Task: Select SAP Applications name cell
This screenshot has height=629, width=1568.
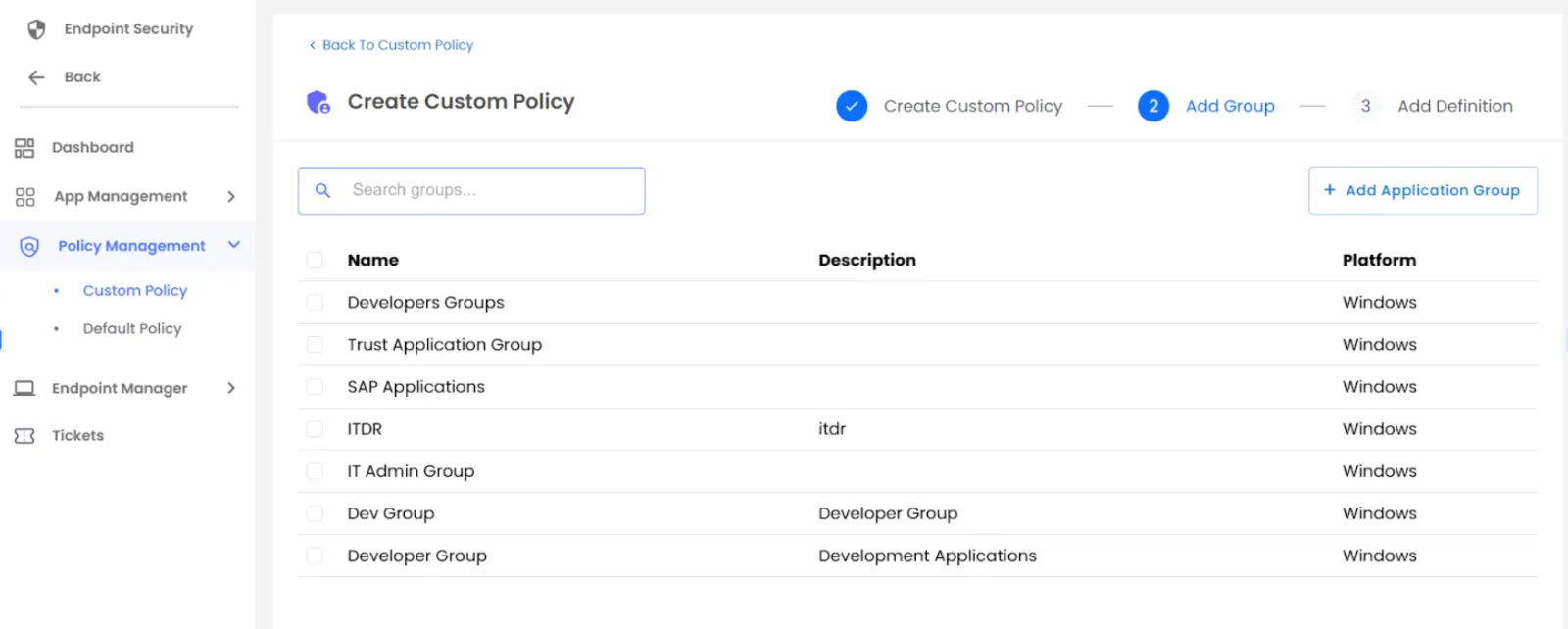Action: (x=416, y=387)
